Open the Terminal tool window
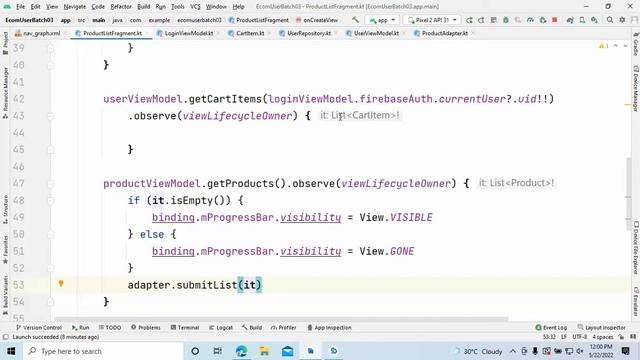 coord(185,327)
